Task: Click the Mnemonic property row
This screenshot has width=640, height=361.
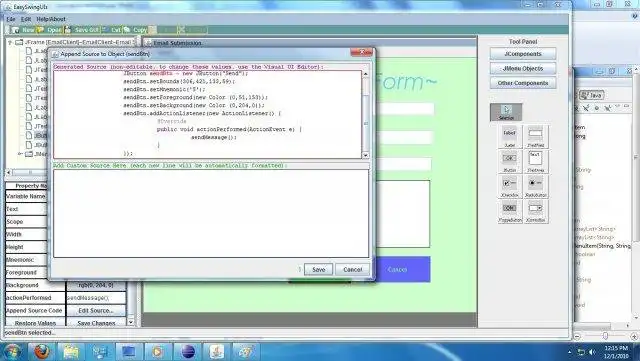Action: pyautogui.click(x=27, y=260)
